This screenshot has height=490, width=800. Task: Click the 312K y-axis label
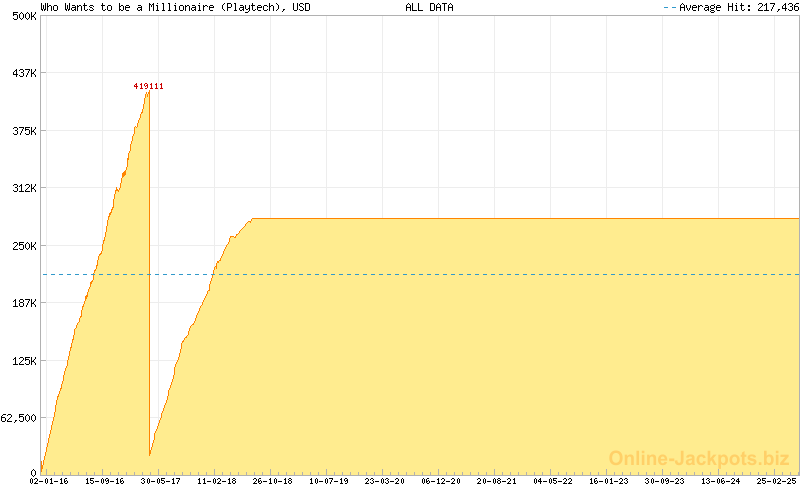click(x=23, y=188)
